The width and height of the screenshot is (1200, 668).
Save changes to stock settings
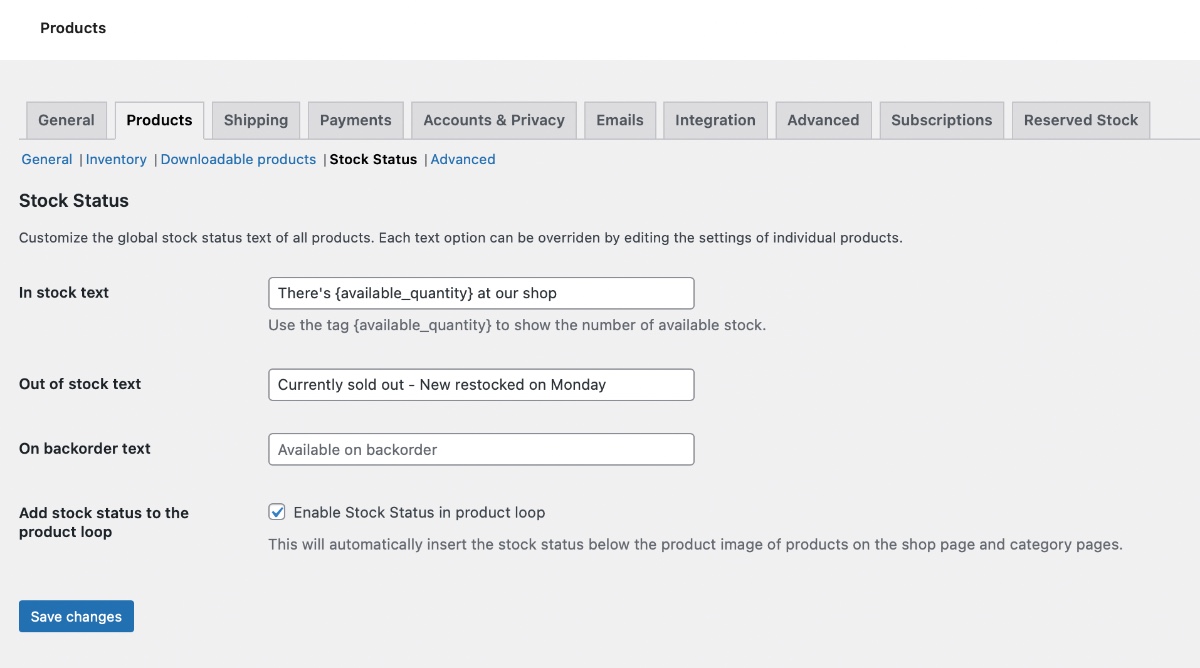(x=76, y=616)
